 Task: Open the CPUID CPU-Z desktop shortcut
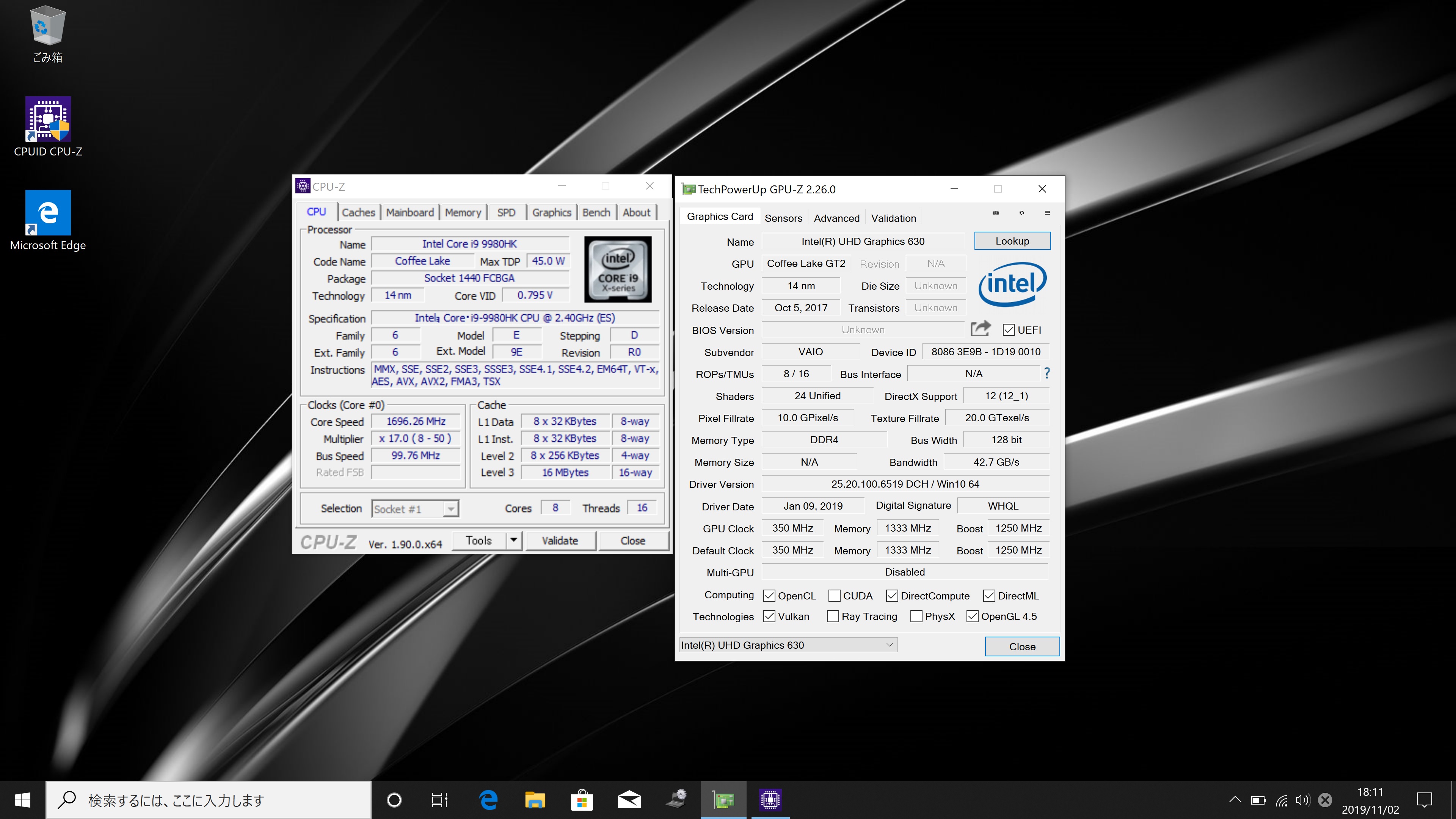[48, 127]
